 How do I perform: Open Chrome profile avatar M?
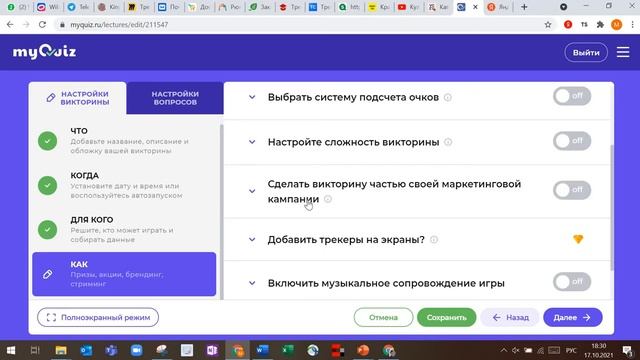tap(617, 24)
